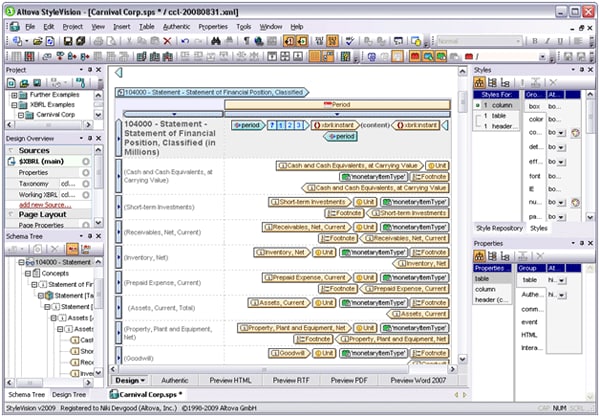Click the first view icon in Properties panel

479,256
